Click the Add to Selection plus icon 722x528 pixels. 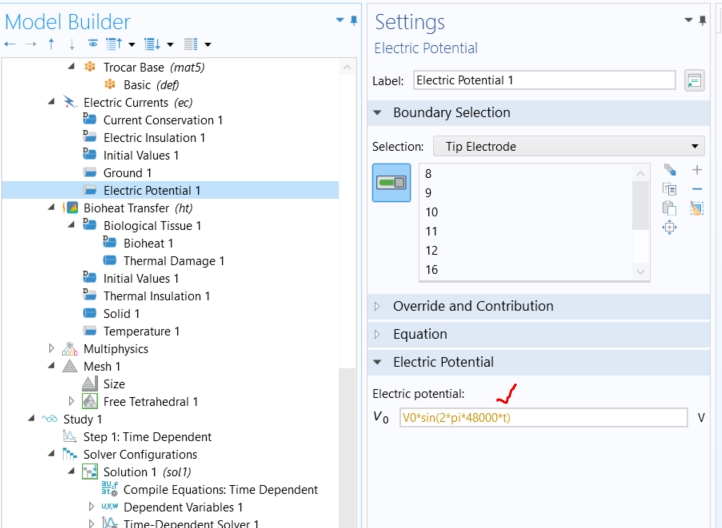pos(697,170)
